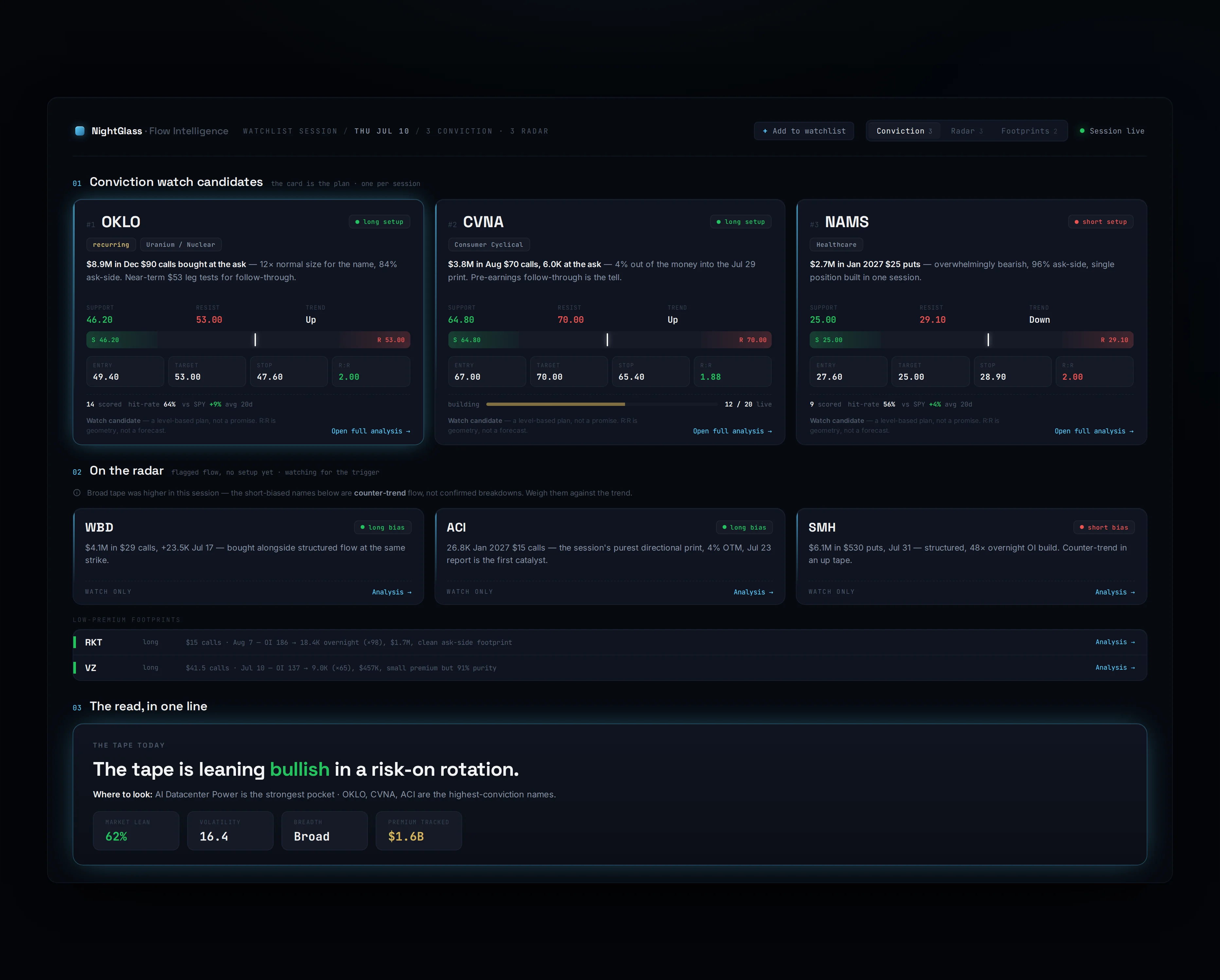Click the long setup badge on OKLO
The height and width of the screenshot is (980, 1220).
379,222
